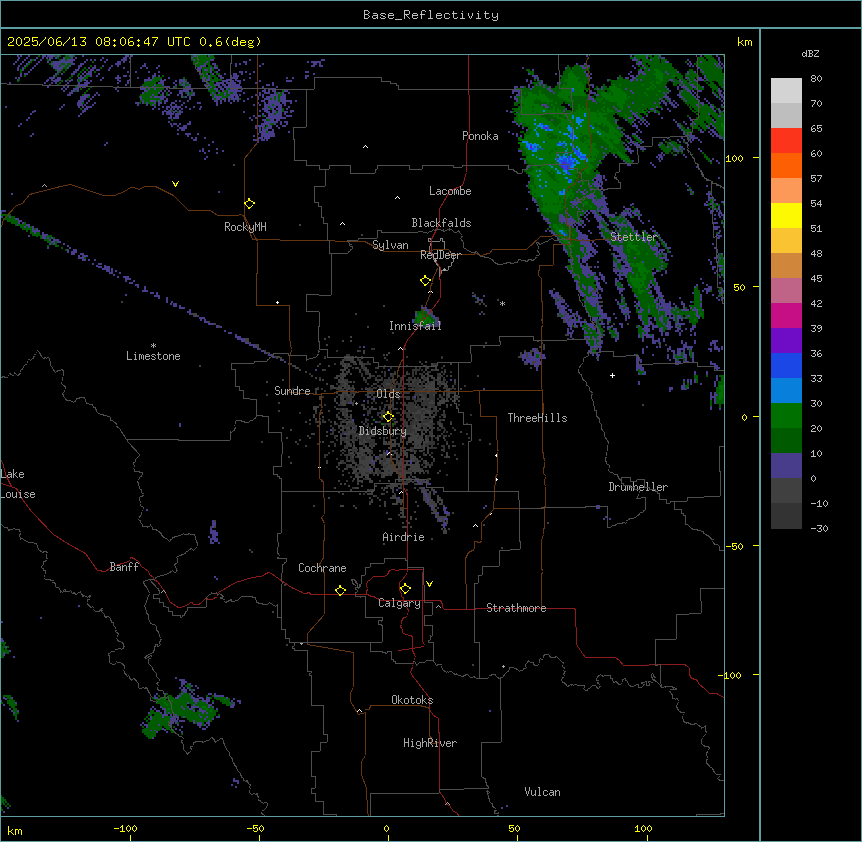This screenshot has height=842, width=862.
Task: Click the Limestone label
Action: (x=153, y=356)
